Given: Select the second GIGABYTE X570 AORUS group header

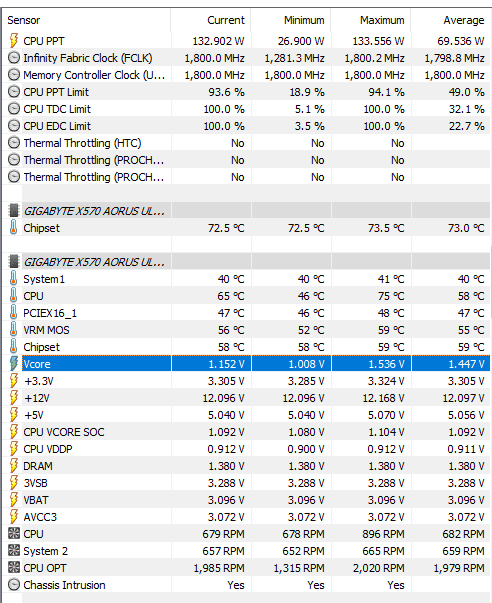Looking at the screenshot, I should tap(246, 262).
